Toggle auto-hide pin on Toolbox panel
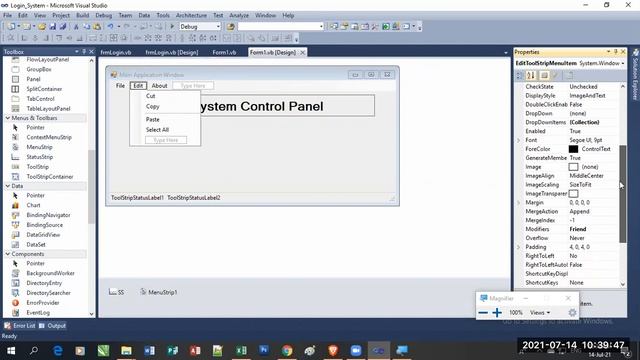 coord(84,52)
